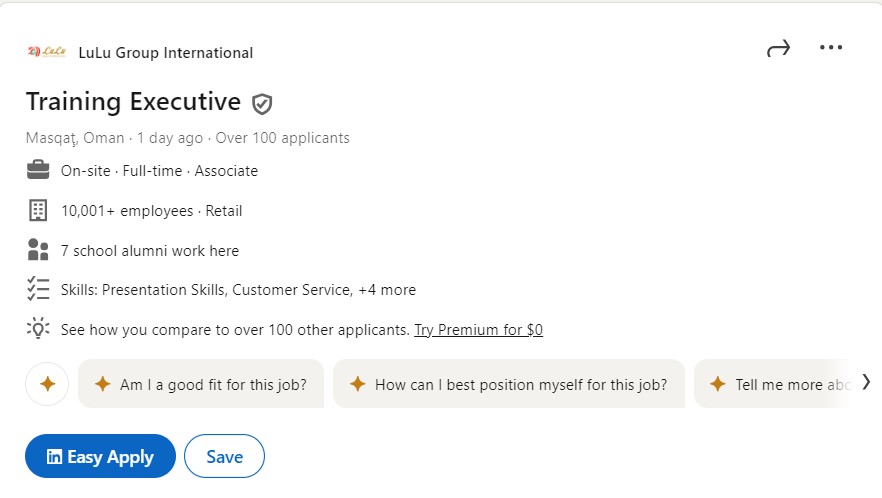Click the people alumni icon
Image resolution: width=882 pixels, height=498 pixels.
(x=38, y=250)
